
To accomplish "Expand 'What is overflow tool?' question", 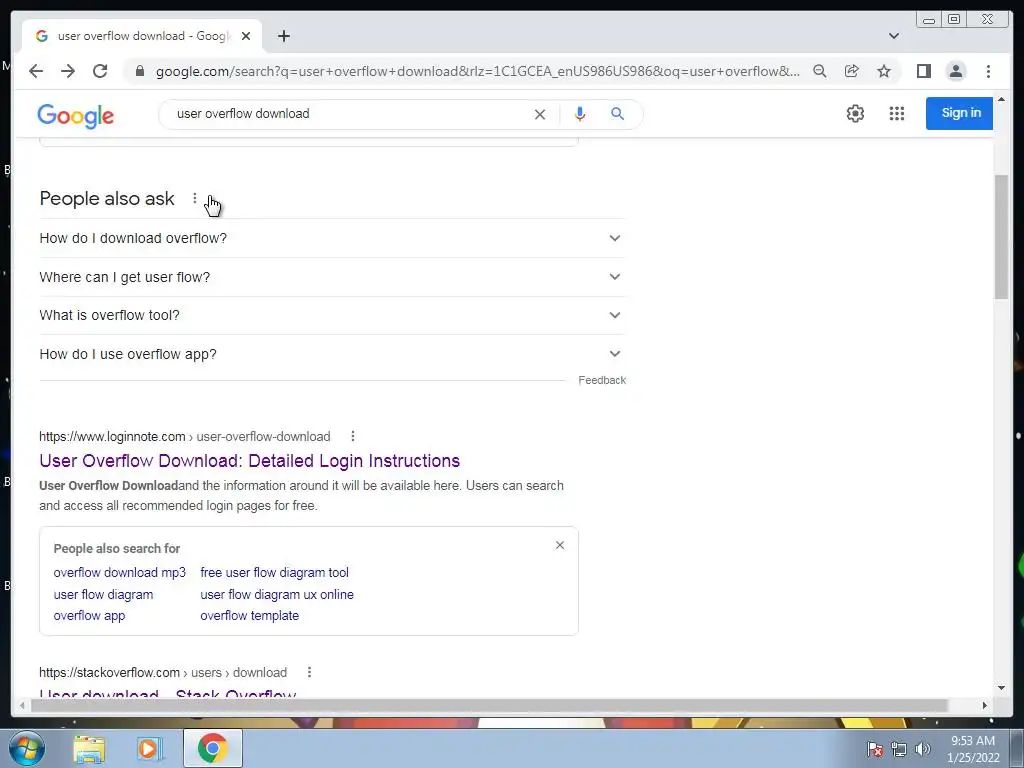I will (332, 315).
